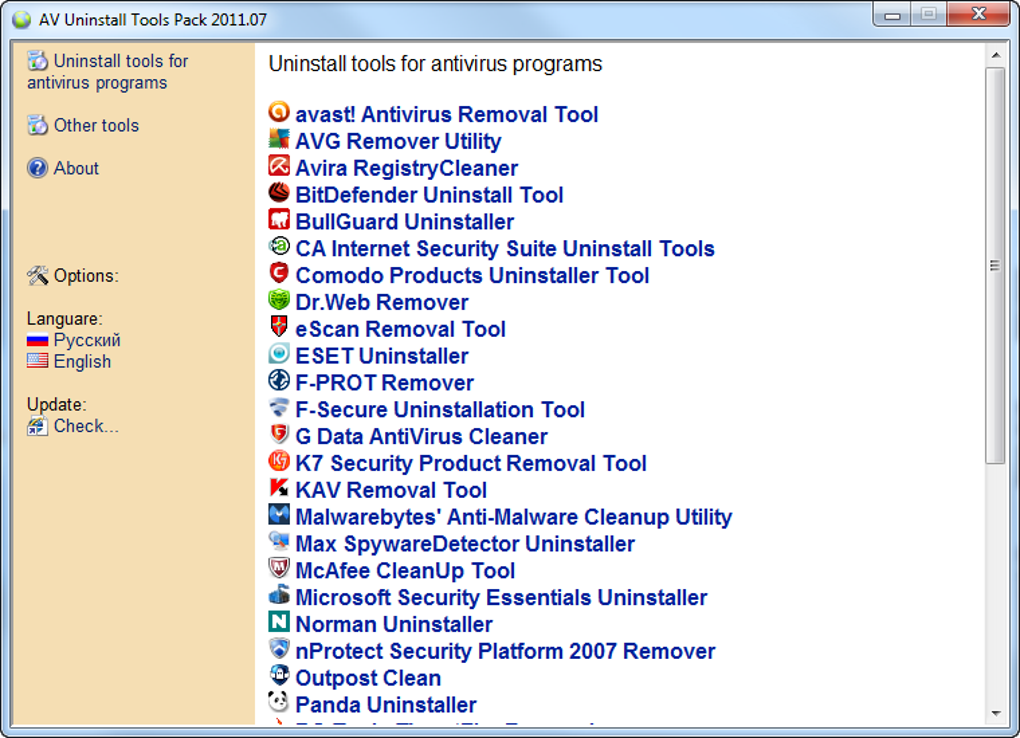Click the Other tools sidebar icon
This screenshot has width=1020, height=738.
(x=38, y=125)
